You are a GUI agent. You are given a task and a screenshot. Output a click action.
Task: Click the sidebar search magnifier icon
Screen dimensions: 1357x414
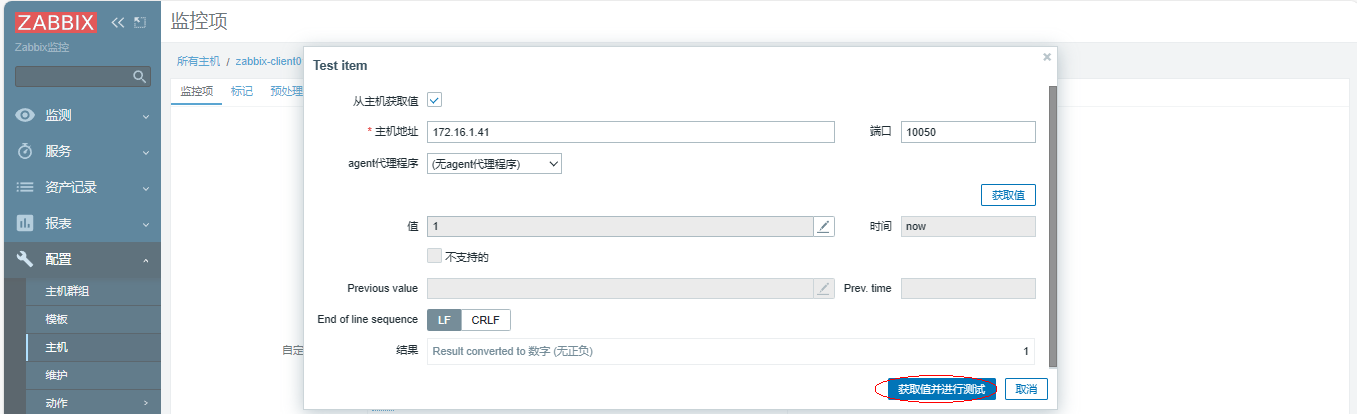140,76
